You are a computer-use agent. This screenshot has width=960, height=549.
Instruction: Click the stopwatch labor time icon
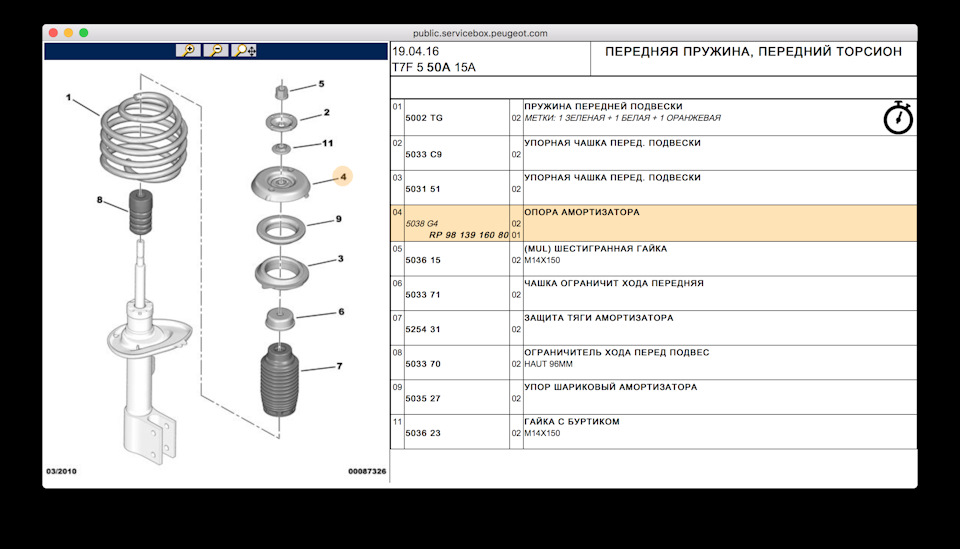coord(898,118)
